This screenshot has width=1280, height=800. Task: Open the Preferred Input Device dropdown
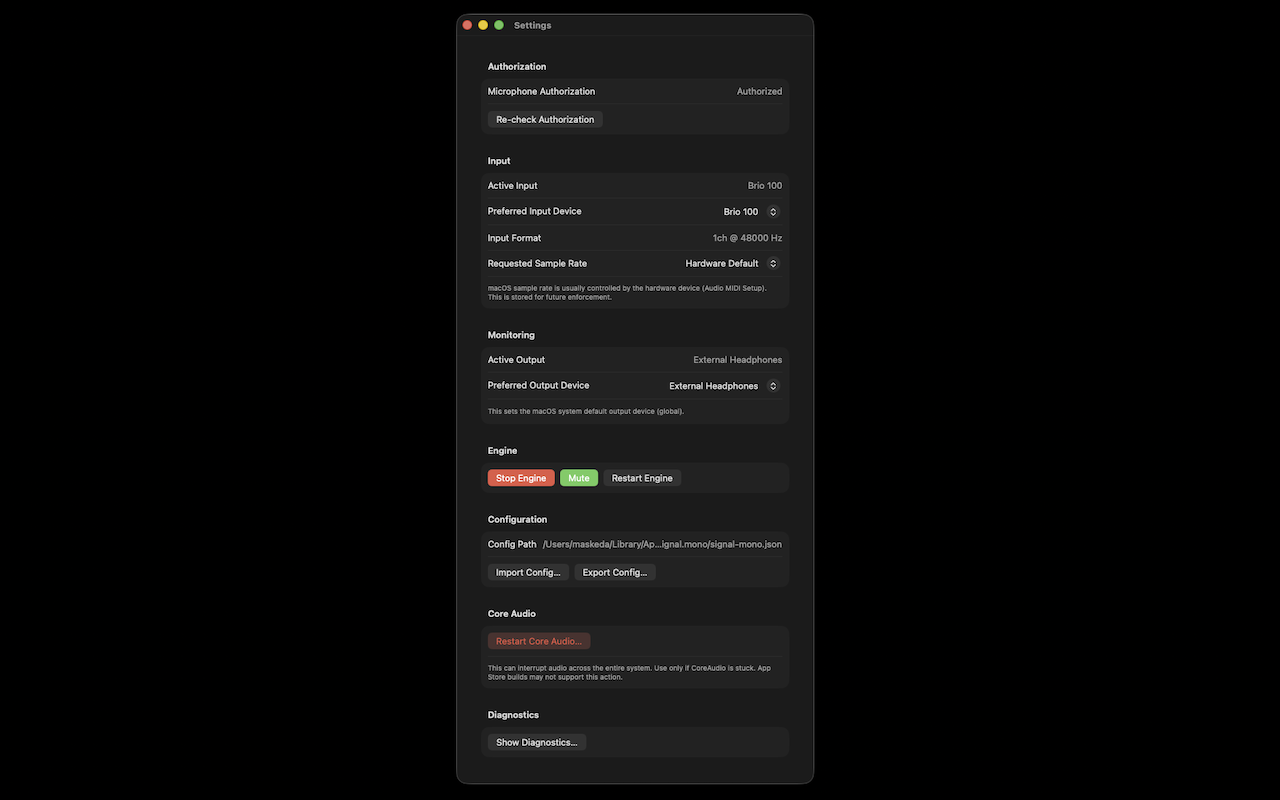pyautogui.click(x=749, y=211)
